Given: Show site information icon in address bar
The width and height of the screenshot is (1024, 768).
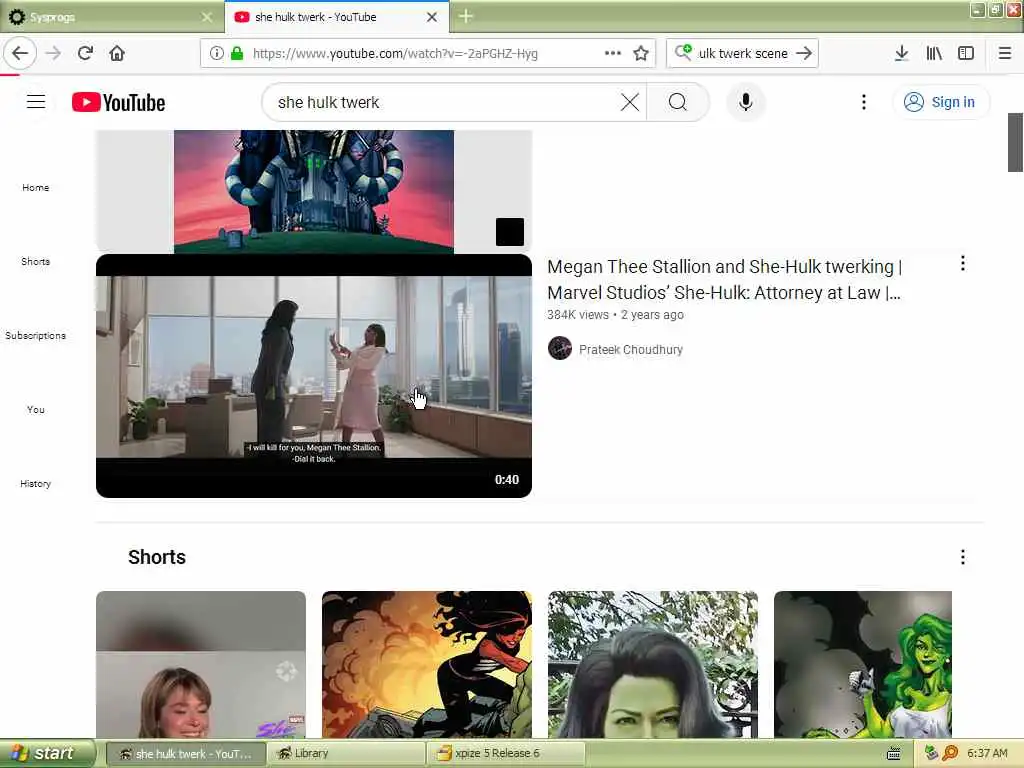Looking at the screenshot, I should pos(217,53).
